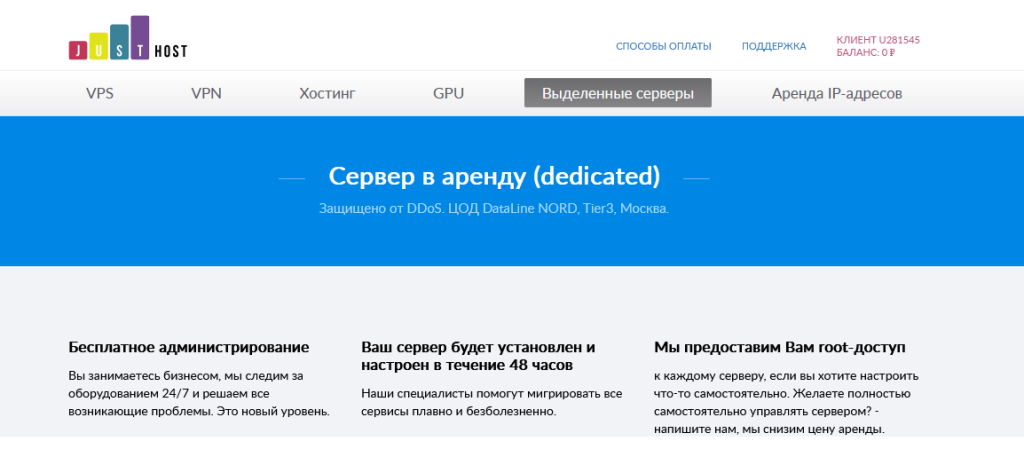
Task: Click the Баланс: 0 ₽ balance text
Action: (x=864, y=53)
